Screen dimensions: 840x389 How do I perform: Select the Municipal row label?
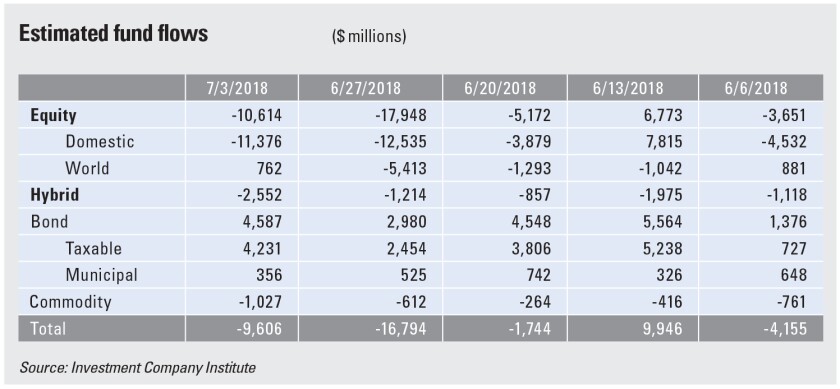point(101,275)
